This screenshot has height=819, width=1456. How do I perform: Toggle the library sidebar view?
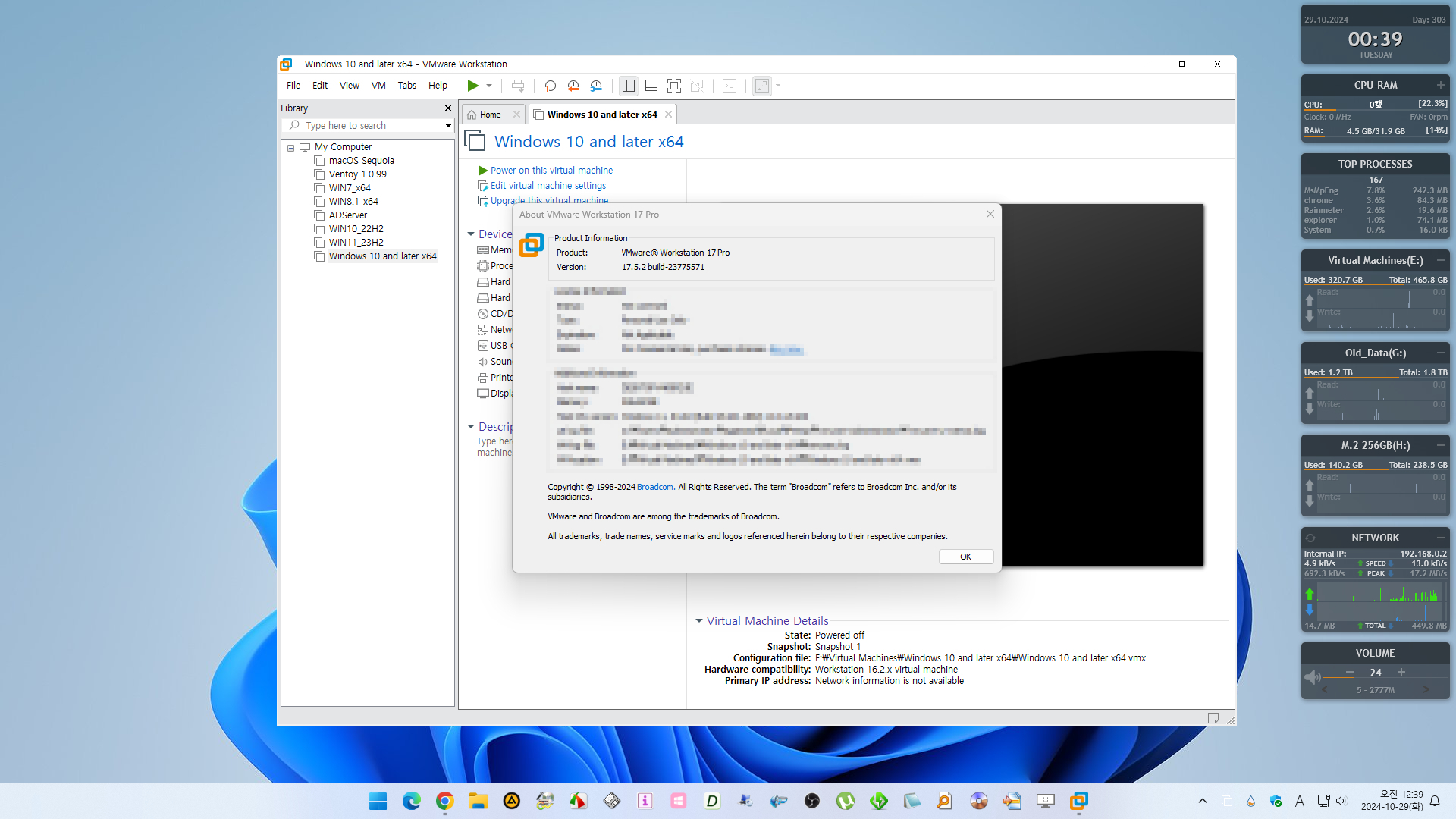click(x=629, y=86)
